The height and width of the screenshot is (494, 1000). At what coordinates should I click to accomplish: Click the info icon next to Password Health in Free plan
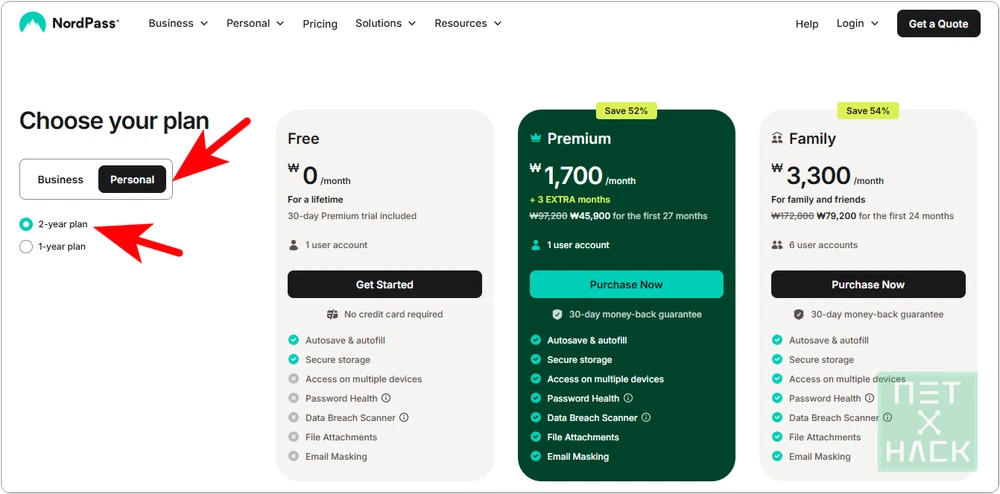[x=386, y=398]
